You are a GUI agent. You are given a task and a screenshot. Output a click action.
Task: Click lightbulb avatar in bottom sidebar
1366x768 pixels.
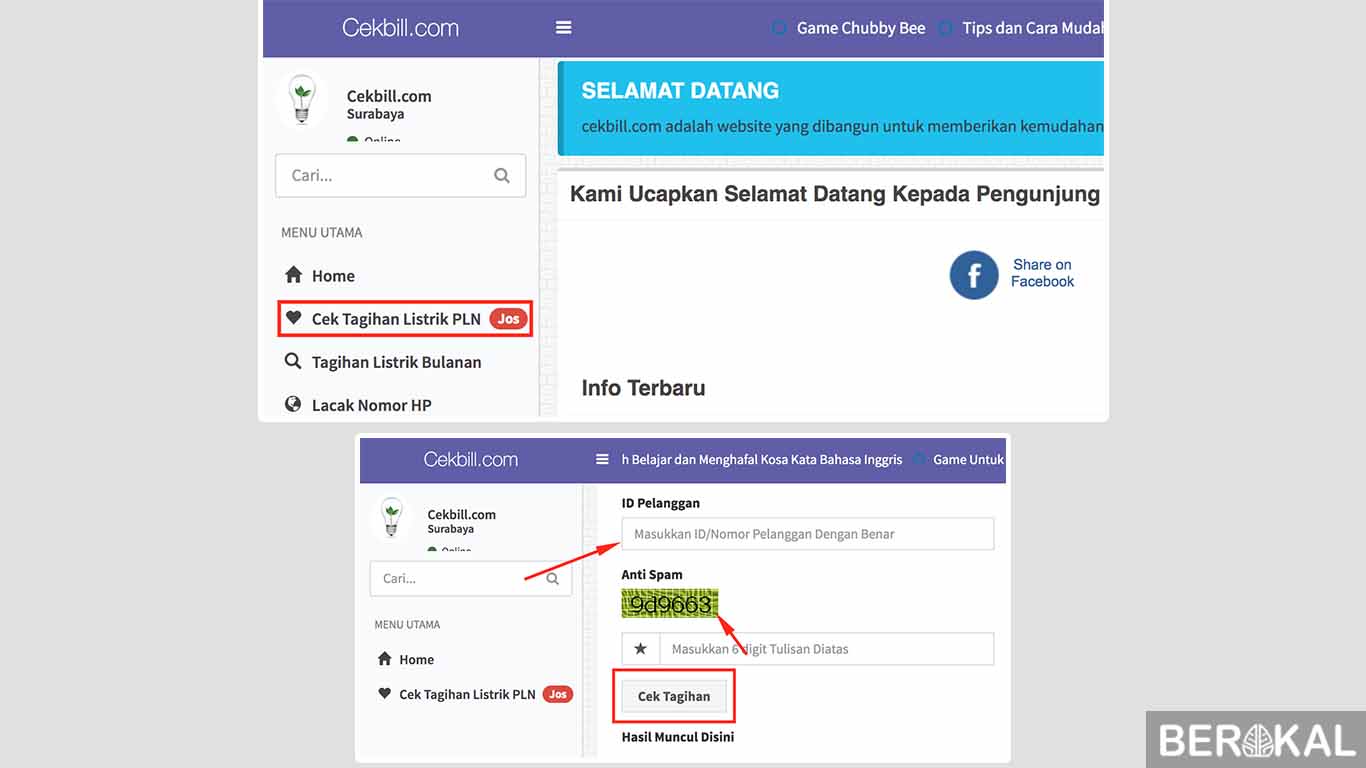click(x=392, y=519)
